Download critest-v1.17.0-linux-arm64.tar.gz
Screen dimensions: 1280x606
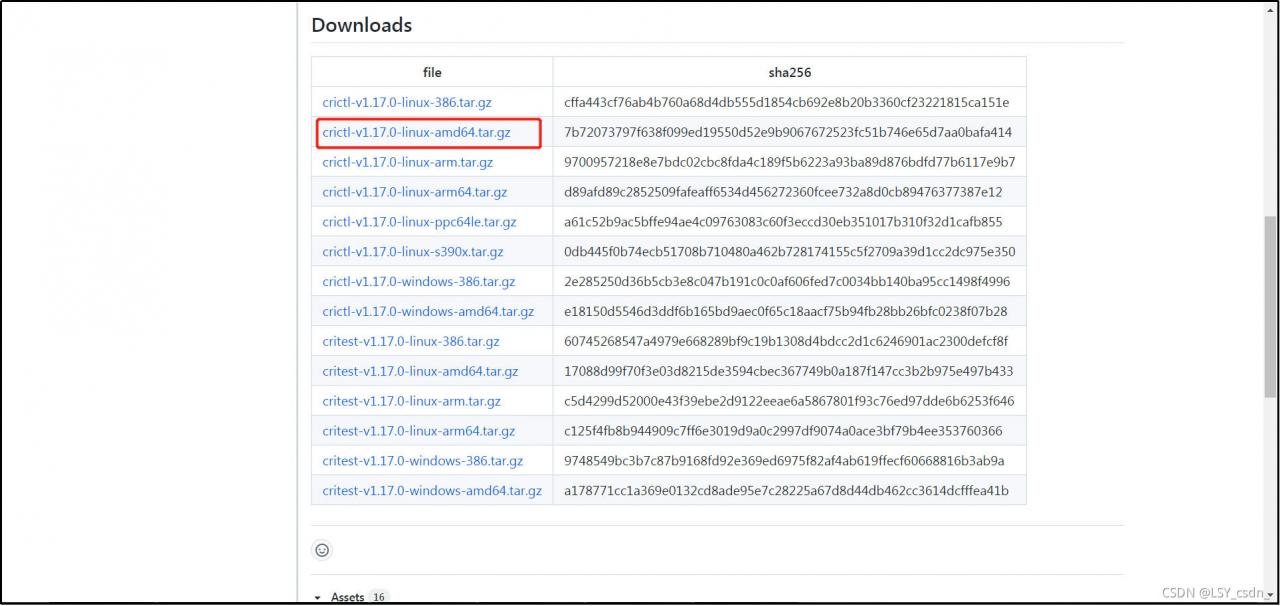coord(419,431)
